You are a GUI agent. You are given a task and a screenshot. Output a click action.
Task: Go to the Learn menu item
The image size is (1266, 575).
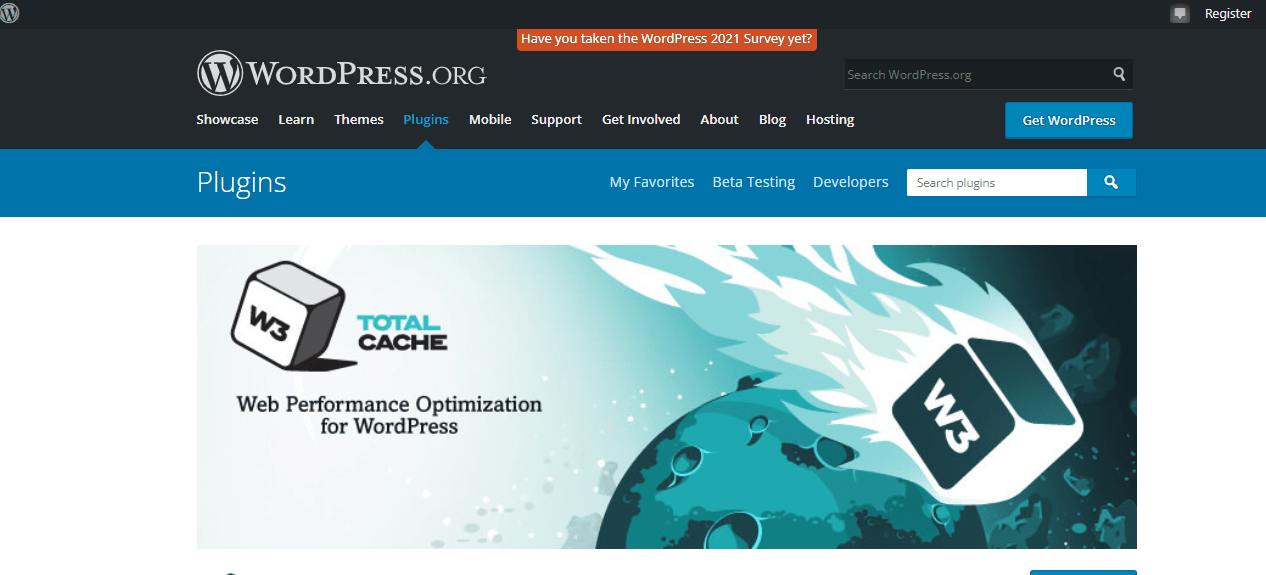click(296, 120)
